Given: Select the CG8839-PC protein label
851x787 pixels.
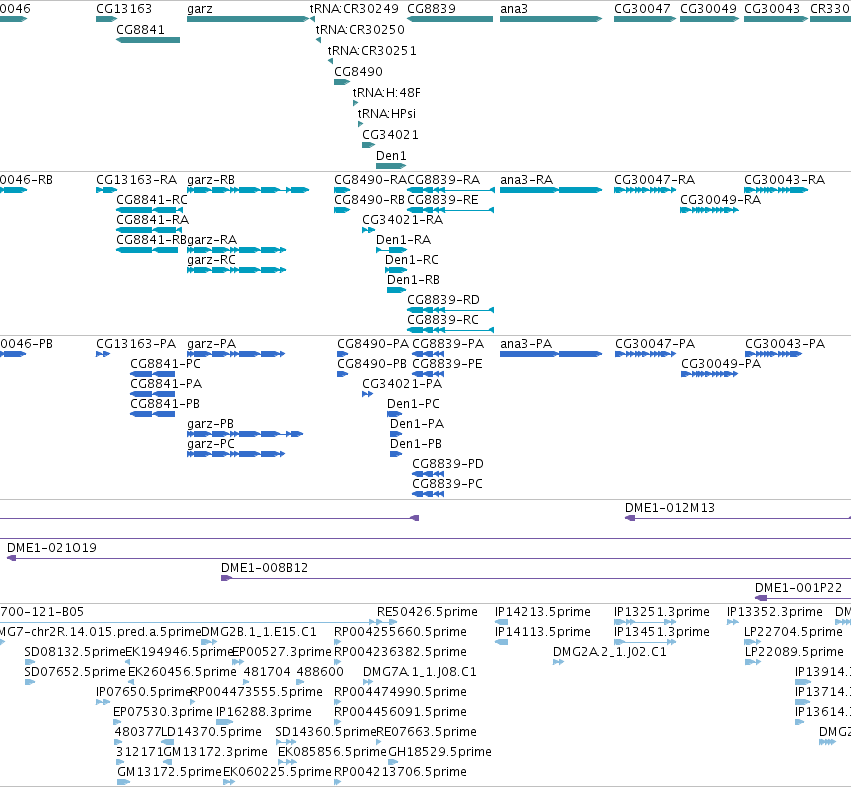Looking at the screenshot, I should (x=447, y=484).
